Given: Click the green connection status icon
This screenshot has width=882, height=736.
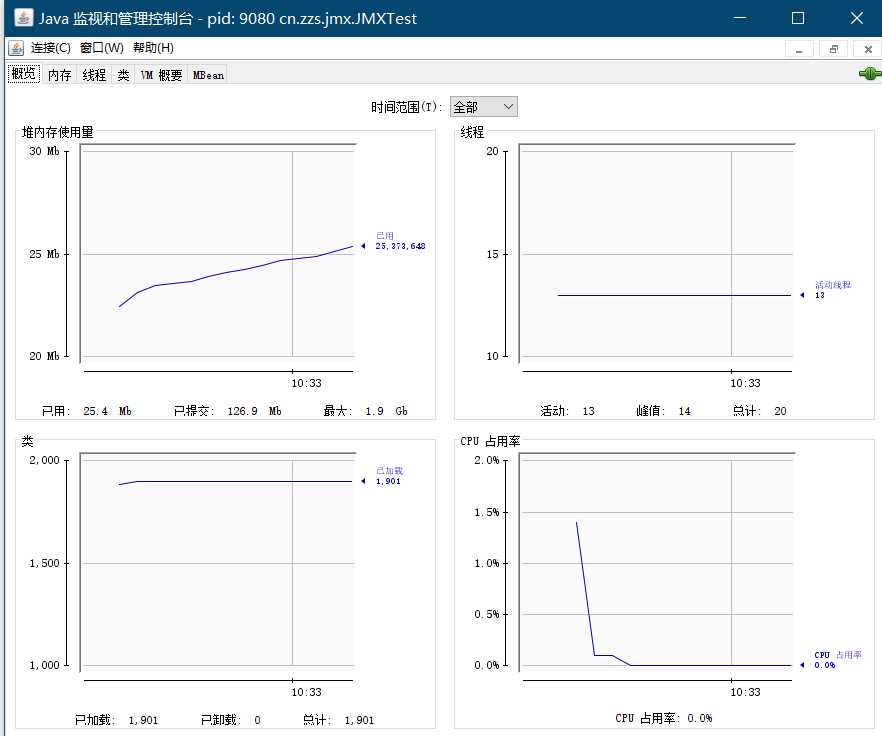Looking at the screenshot, I should [869, 74].
